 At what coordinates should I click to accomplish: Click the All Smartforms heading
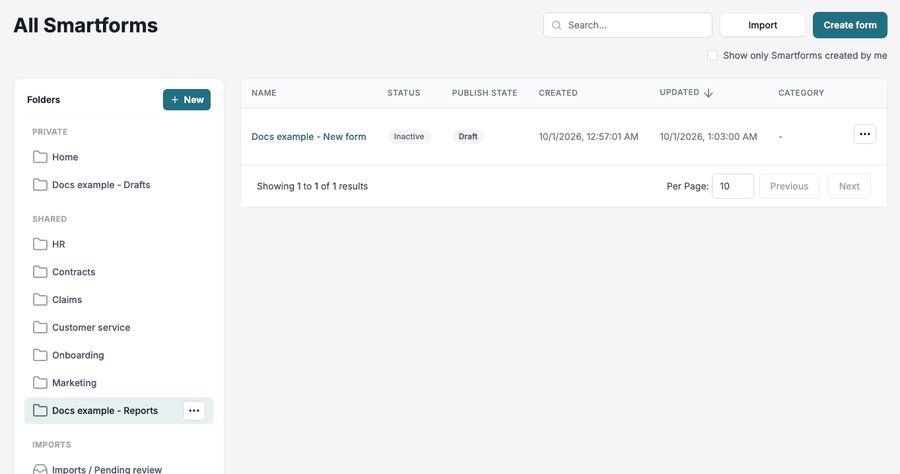(x=86, y=25)
